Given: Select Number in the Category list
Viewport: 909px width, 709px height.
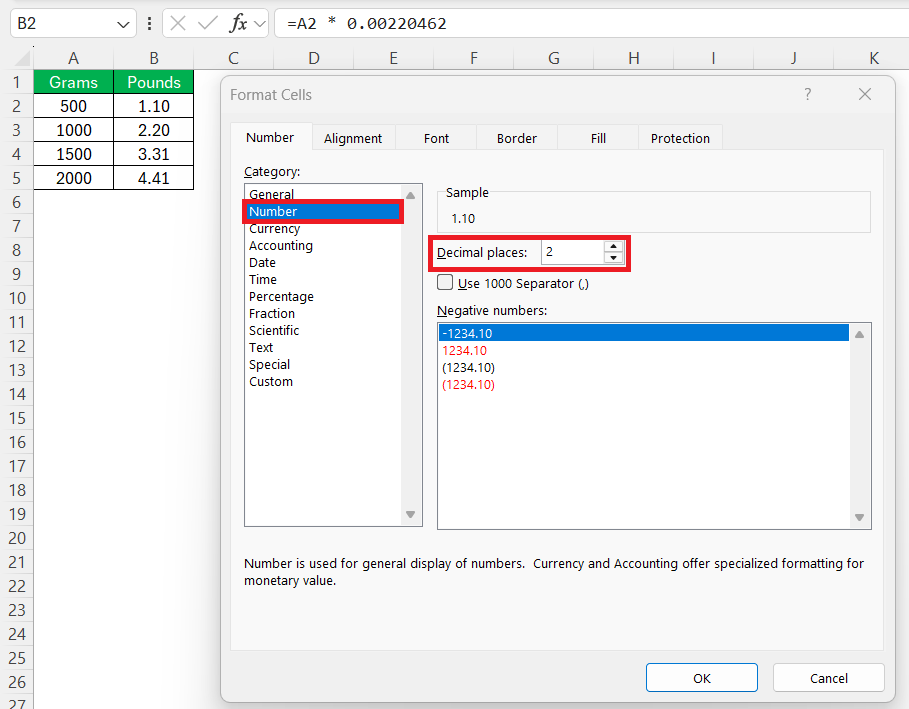Looking at the screenshot, I should (x=323, y=212).
